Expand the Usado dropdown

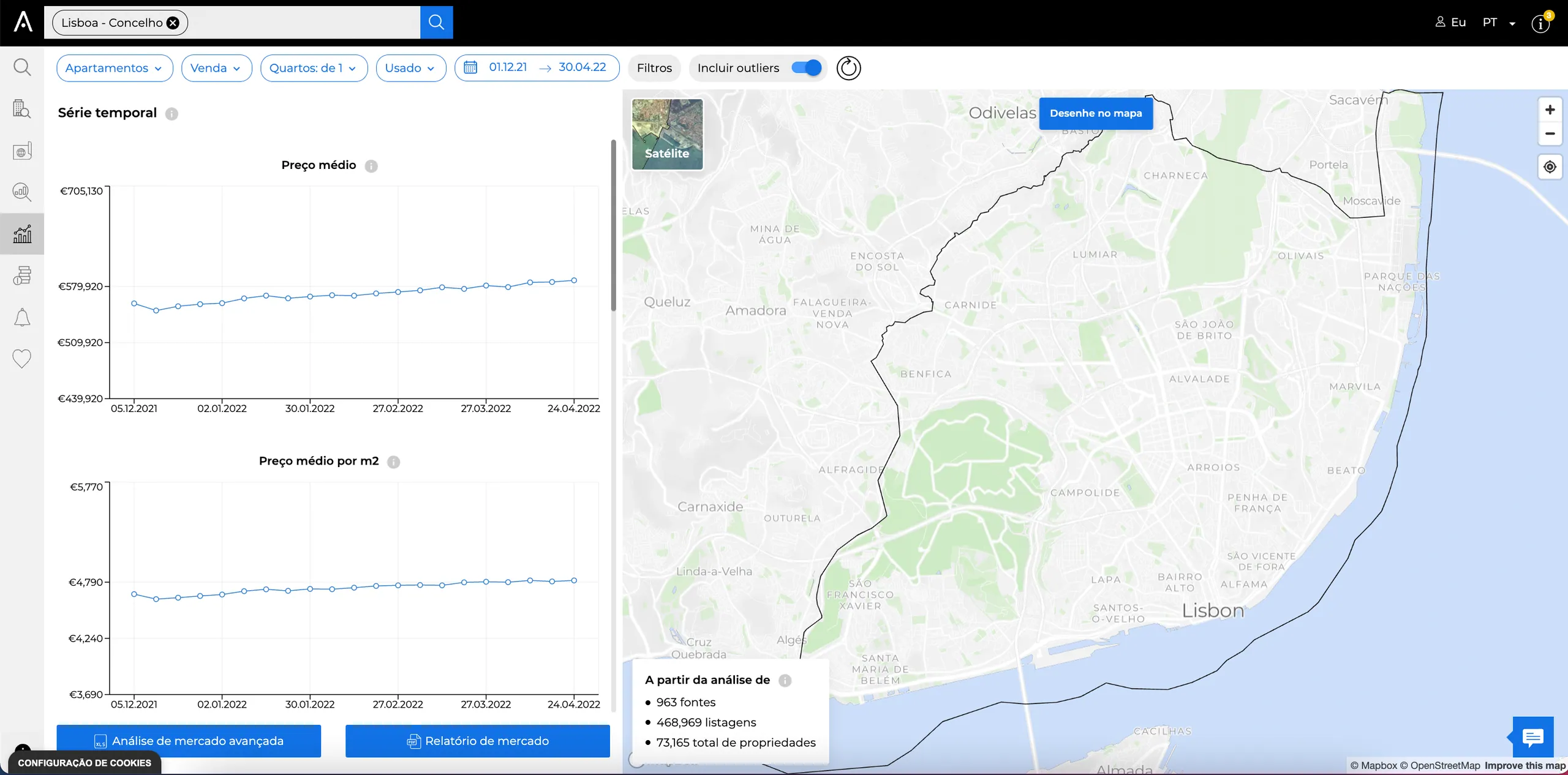[x=410, y=68]
